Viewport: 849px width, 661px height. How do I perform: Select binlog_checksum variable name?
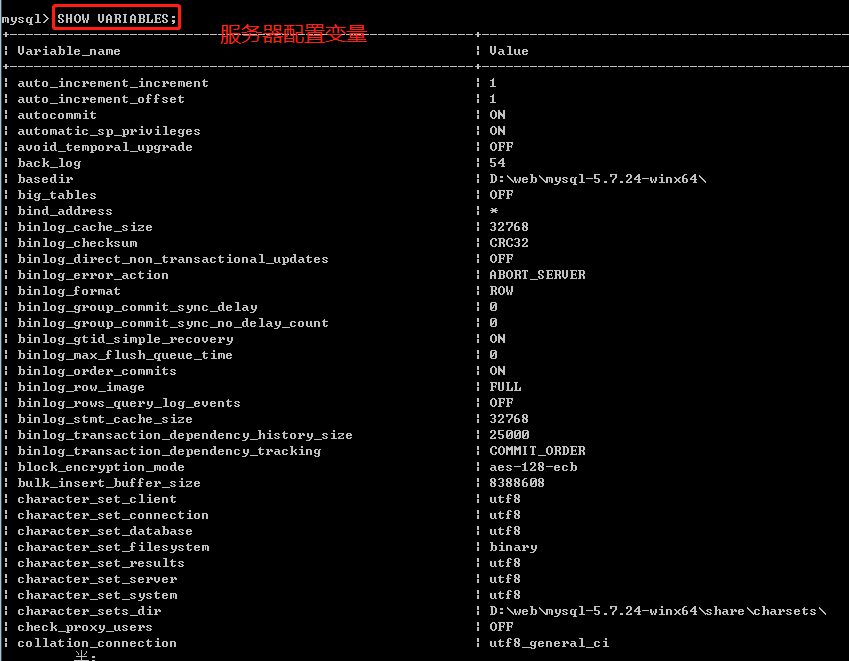click(77, 243)
